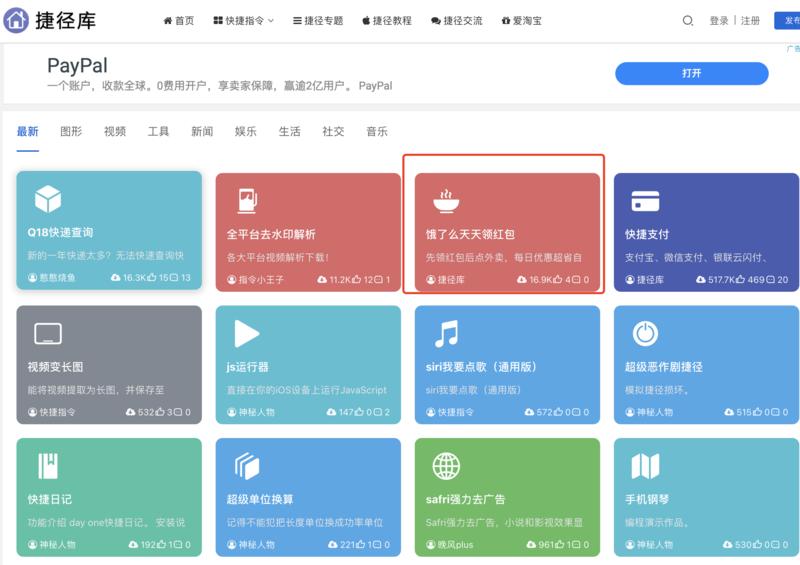Click the thumbs-up icon on 饿了么天天领红包 card
Image resolution: width=800 pixels, height=565 pixels.
pos(558,280)
